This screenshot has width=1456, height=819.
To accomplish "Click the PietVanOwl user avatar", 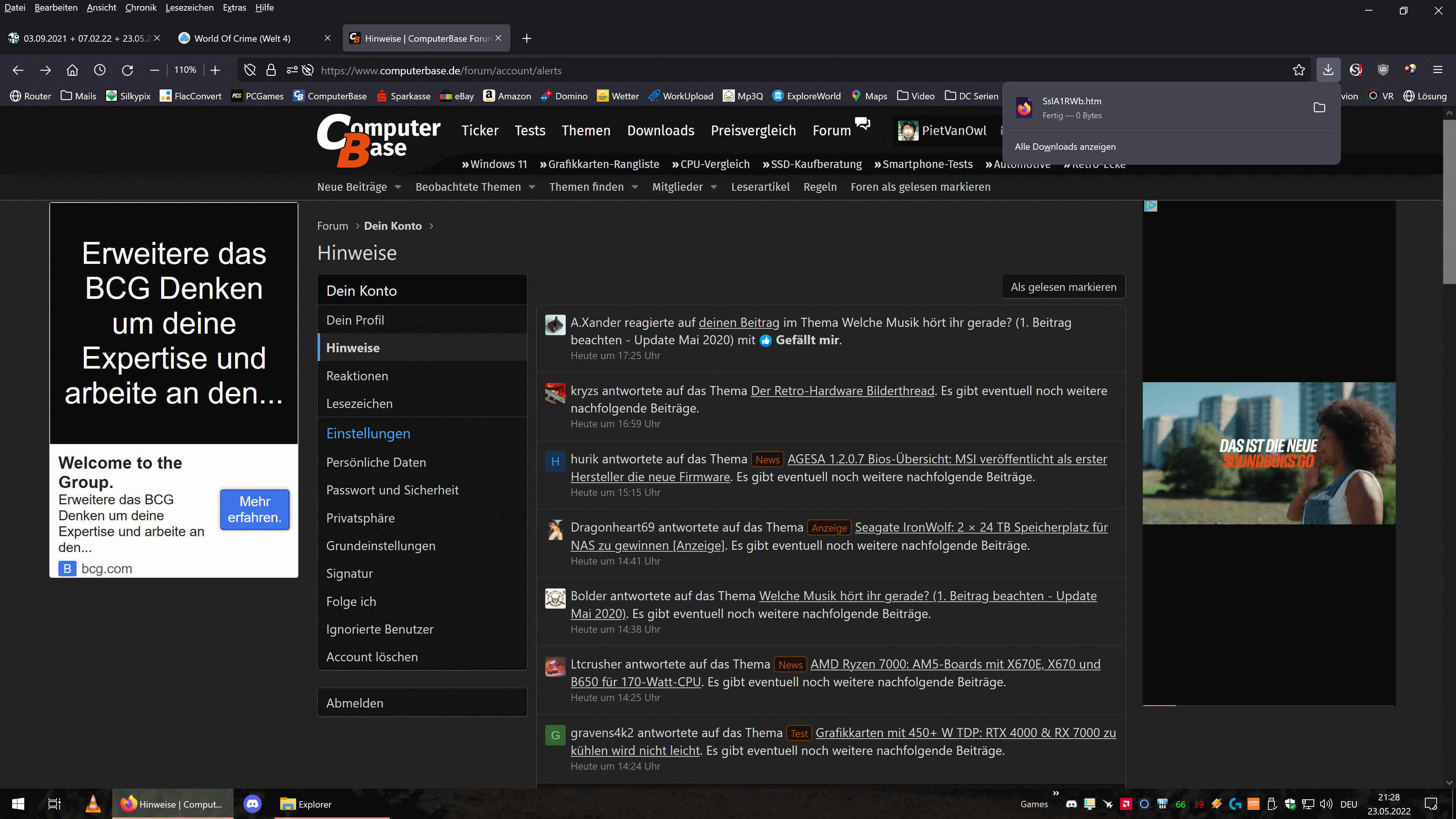I will [908, 130].
